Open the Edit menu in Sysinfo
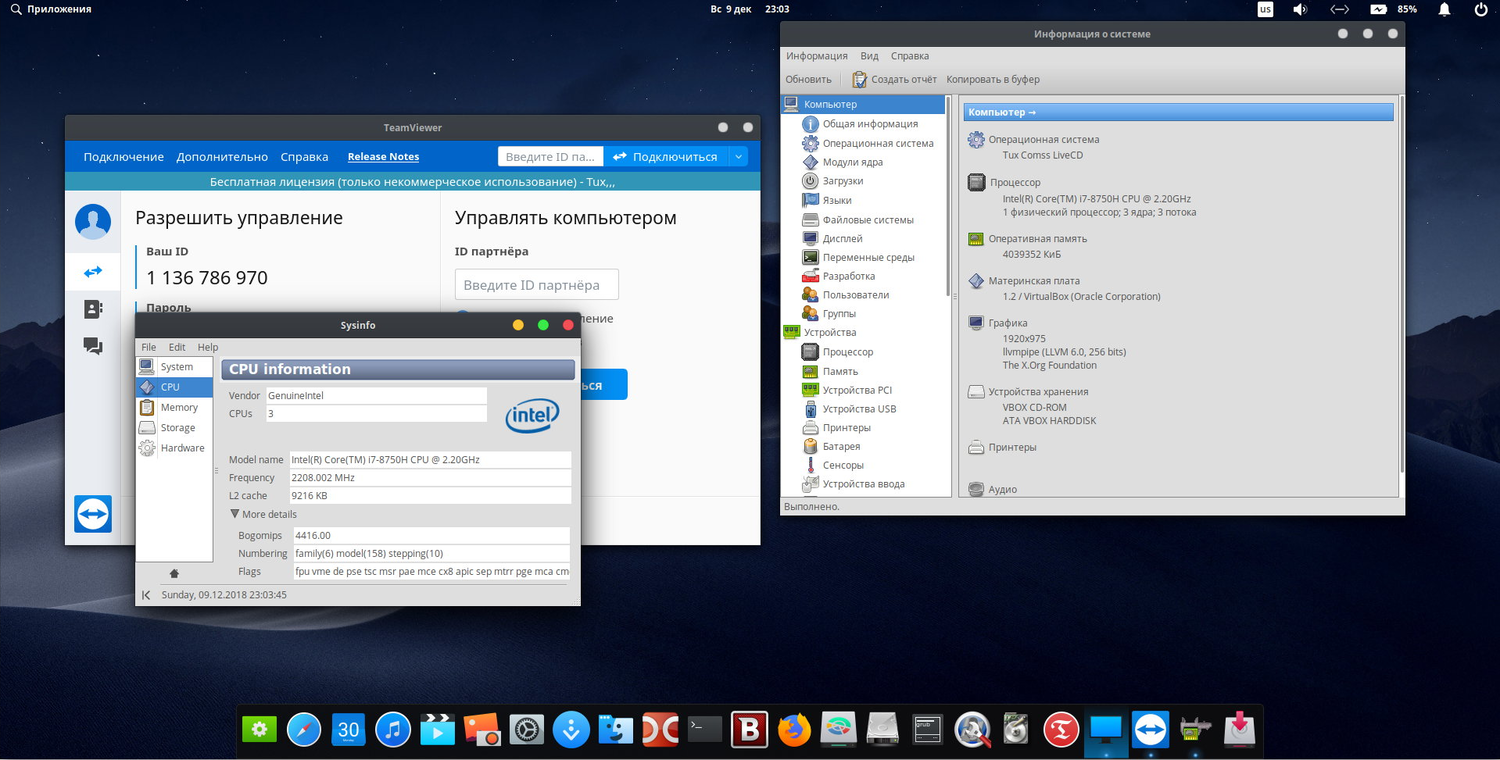Screen dimensions: 1500x760 click(177, 347)
